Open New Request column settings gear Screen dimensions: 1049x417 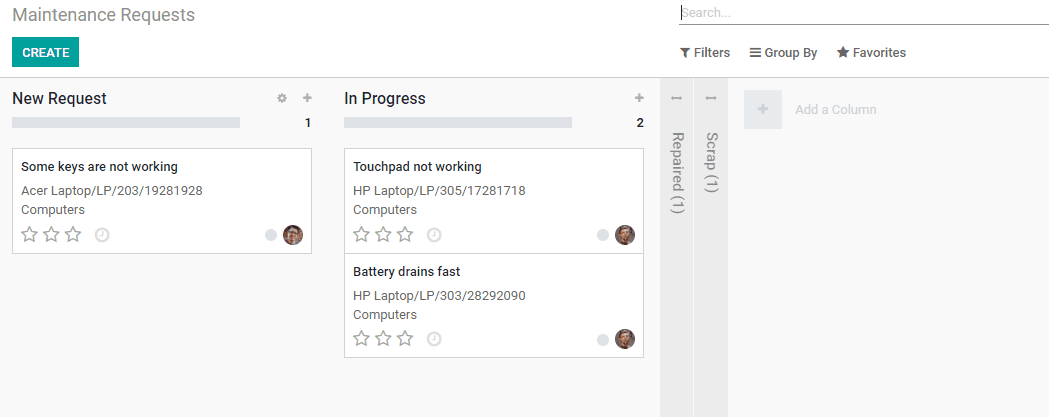(282, 98)
